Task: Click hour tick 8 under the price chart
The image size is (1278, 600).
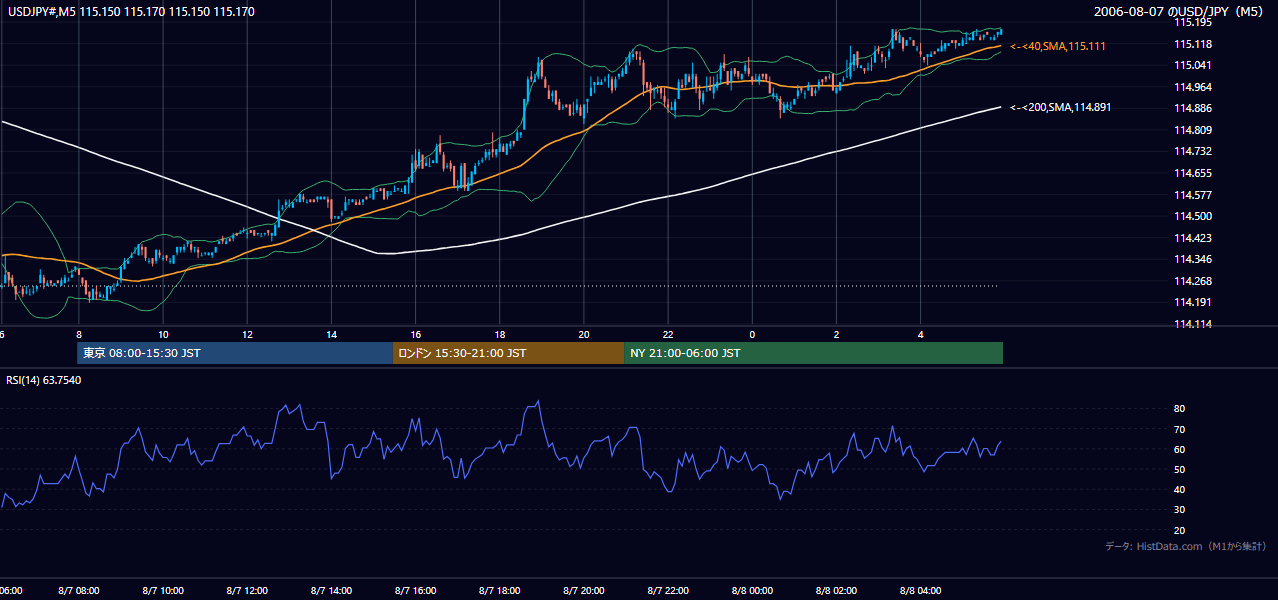Action: coord(78,335)
